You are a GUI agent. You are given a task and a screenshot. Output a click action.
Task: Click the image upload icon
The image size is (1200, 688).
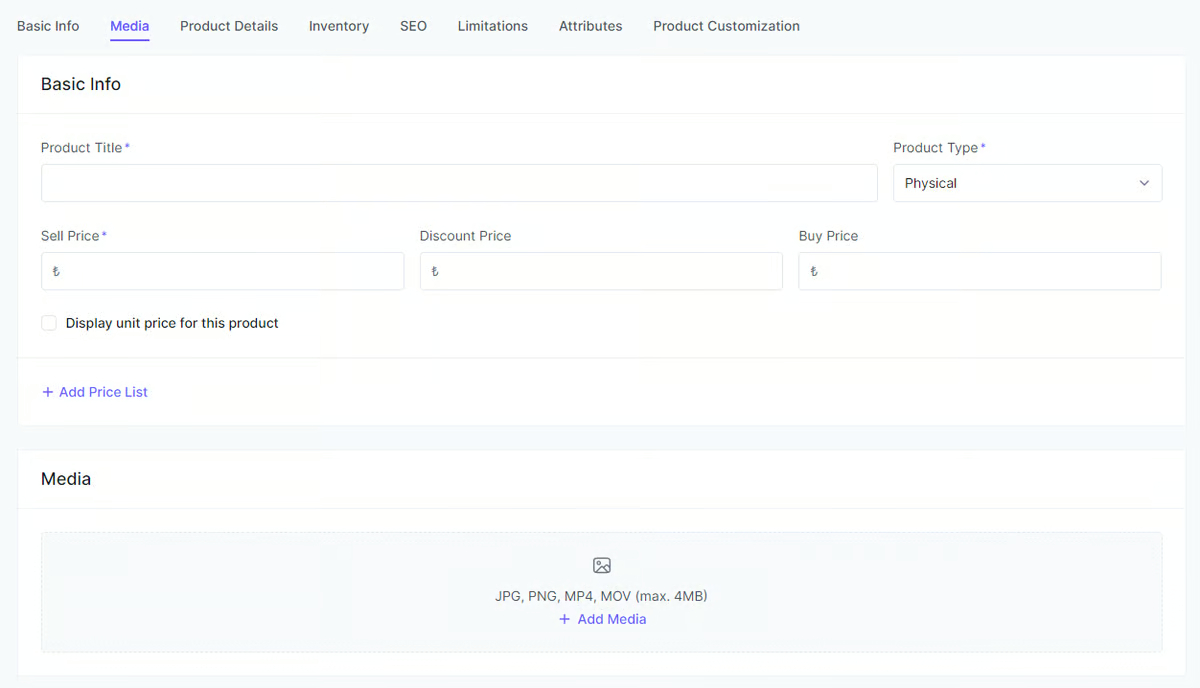tap(602, 565)
